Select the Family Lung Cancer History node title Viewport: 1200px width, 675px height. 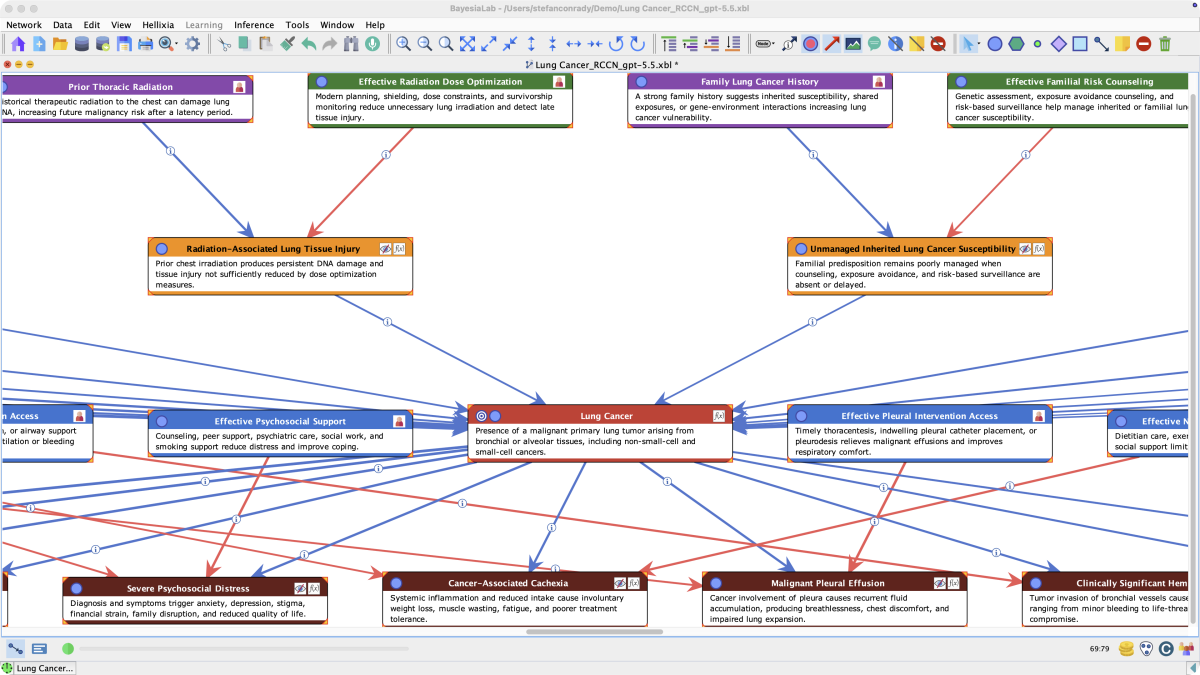click(x=759, y=81)
